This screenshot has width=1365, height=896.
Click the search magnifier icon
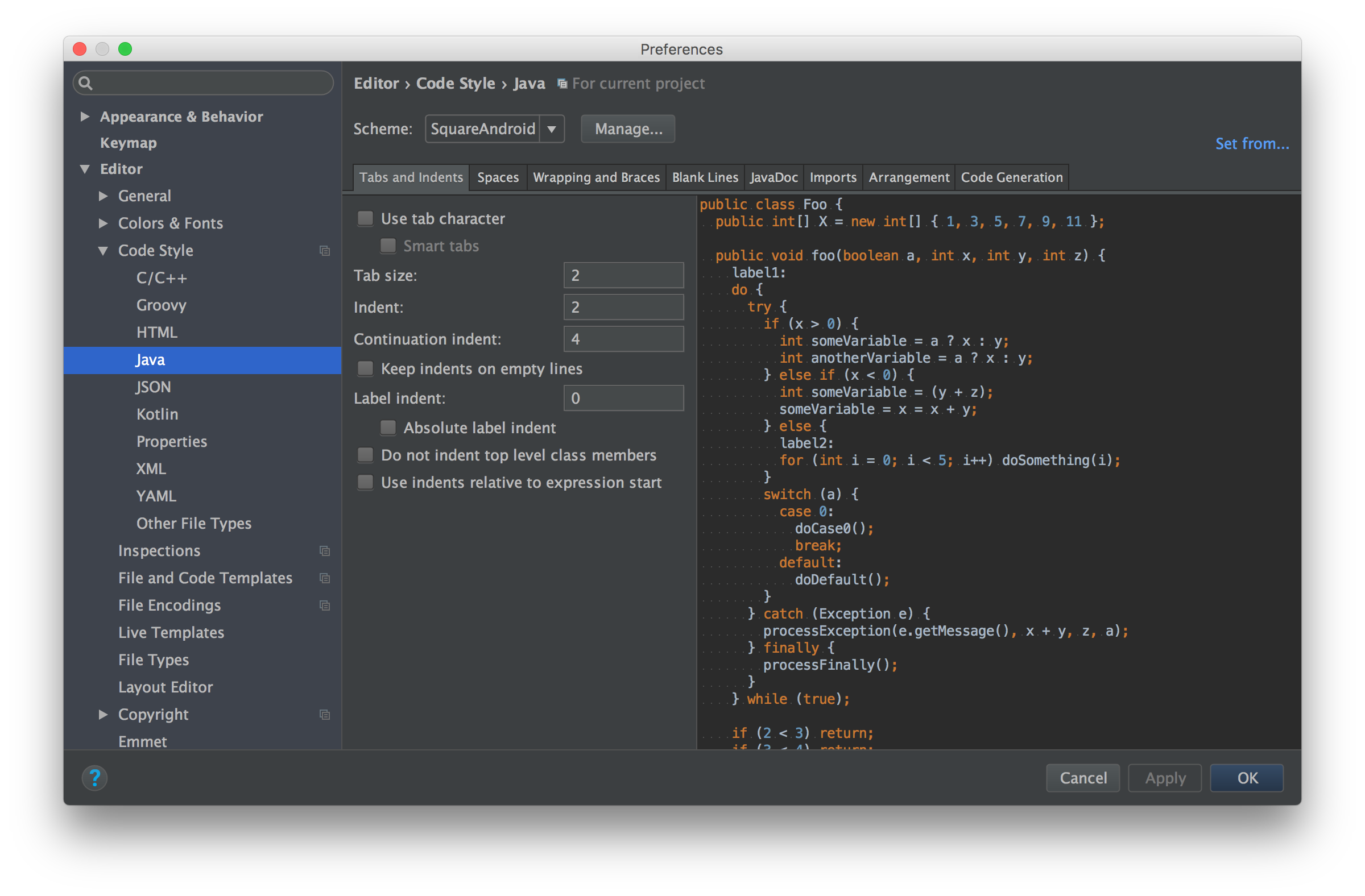pyautogui.click(x=85, y=83)
